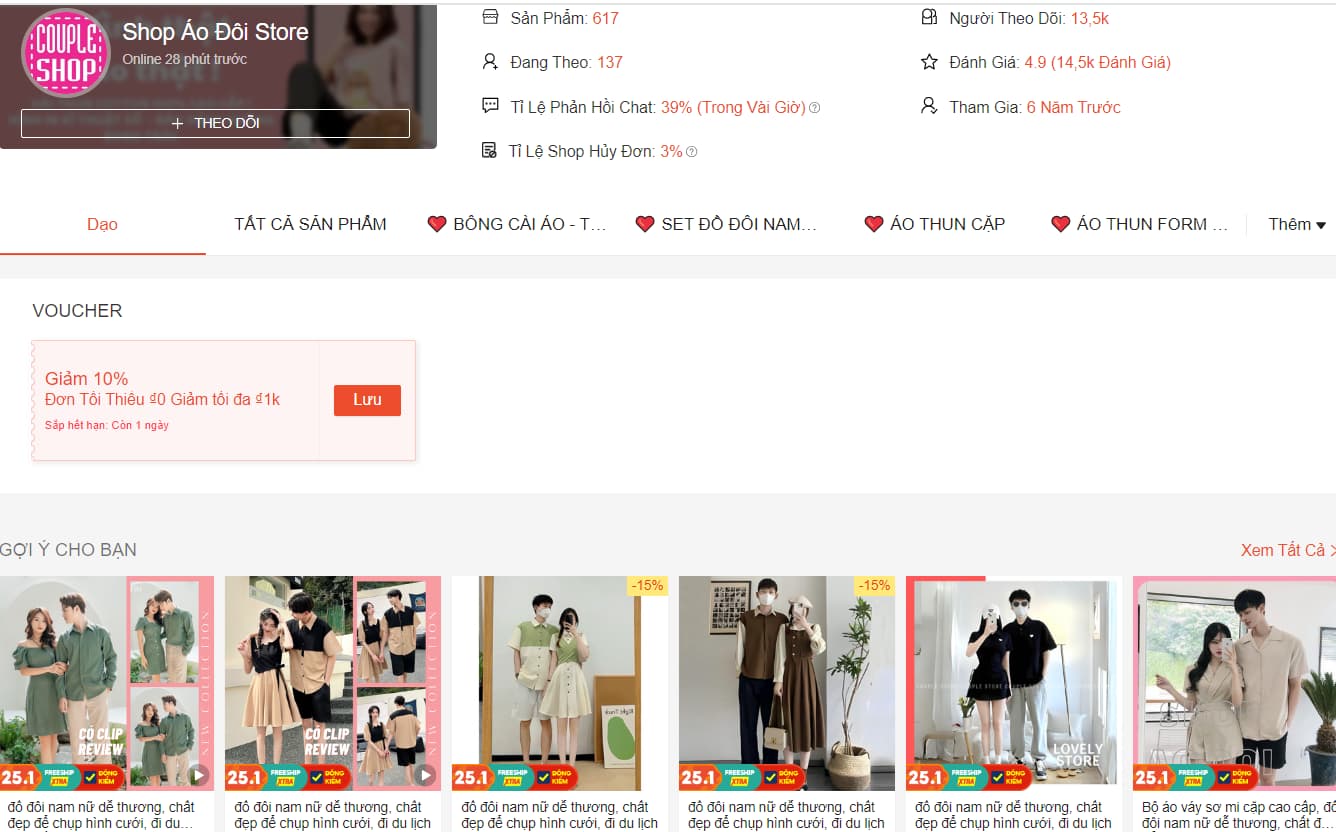The image size is (1336, 832).
Task: Select the SET ĐỒ ĐÔI NAM category tab
Action: point(727,224)
